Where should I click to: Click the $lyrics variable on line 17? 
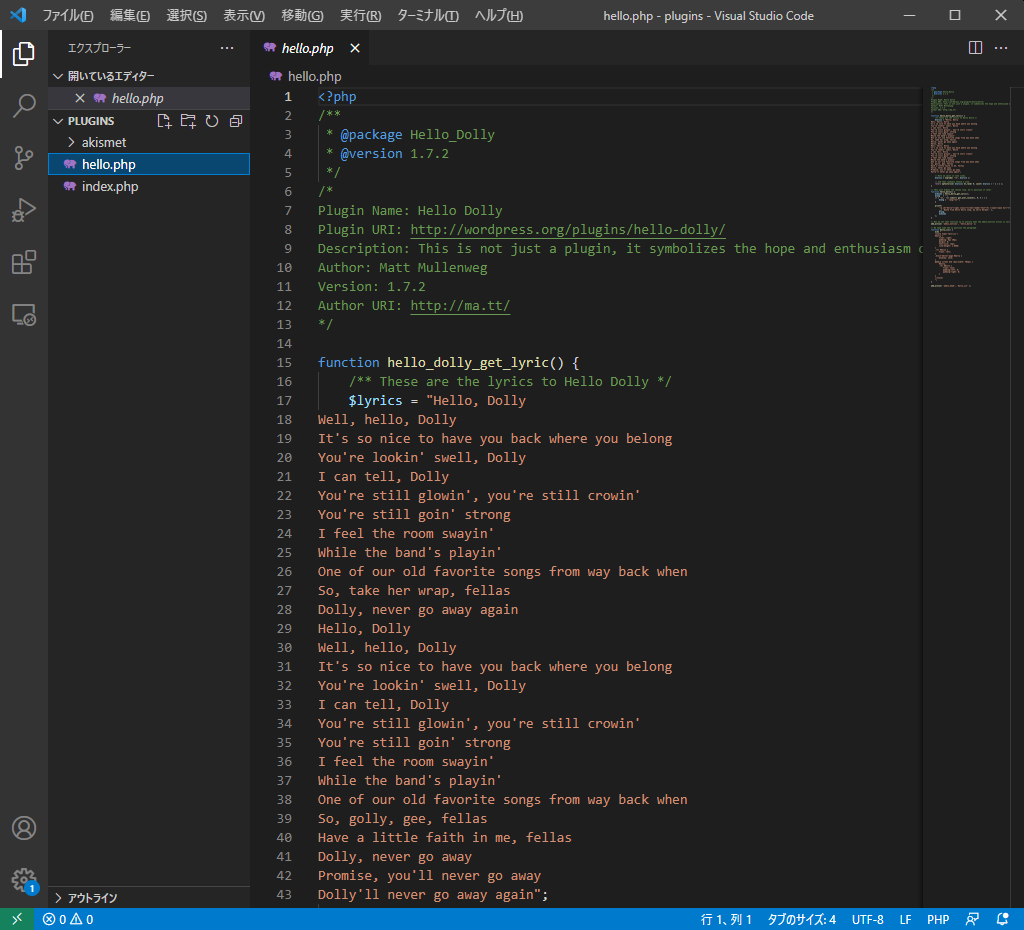[x=375, y=400]
